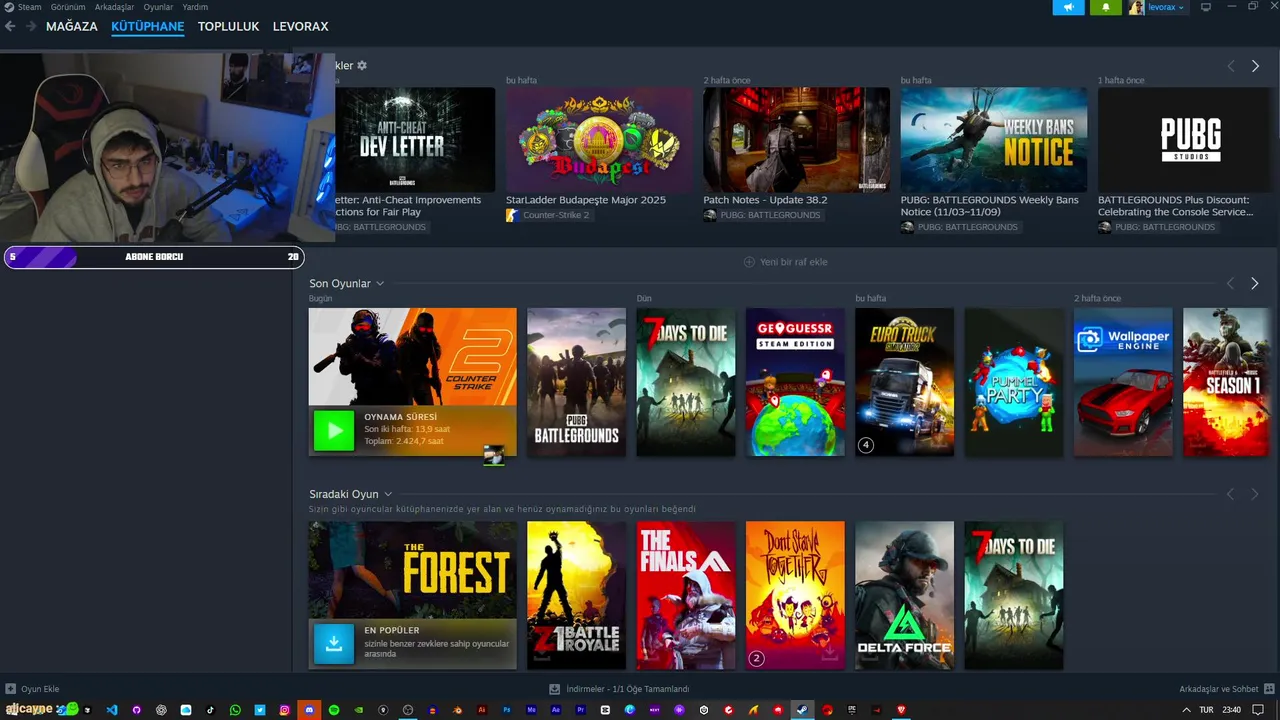Open the Arkadaşlar menu

114,7
